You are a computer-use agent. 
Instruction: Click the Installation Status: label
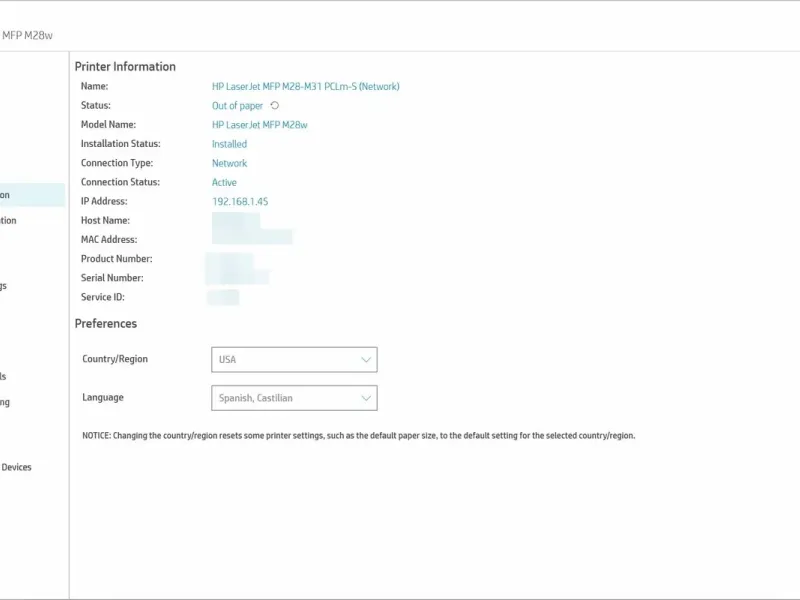coord(120,144)
